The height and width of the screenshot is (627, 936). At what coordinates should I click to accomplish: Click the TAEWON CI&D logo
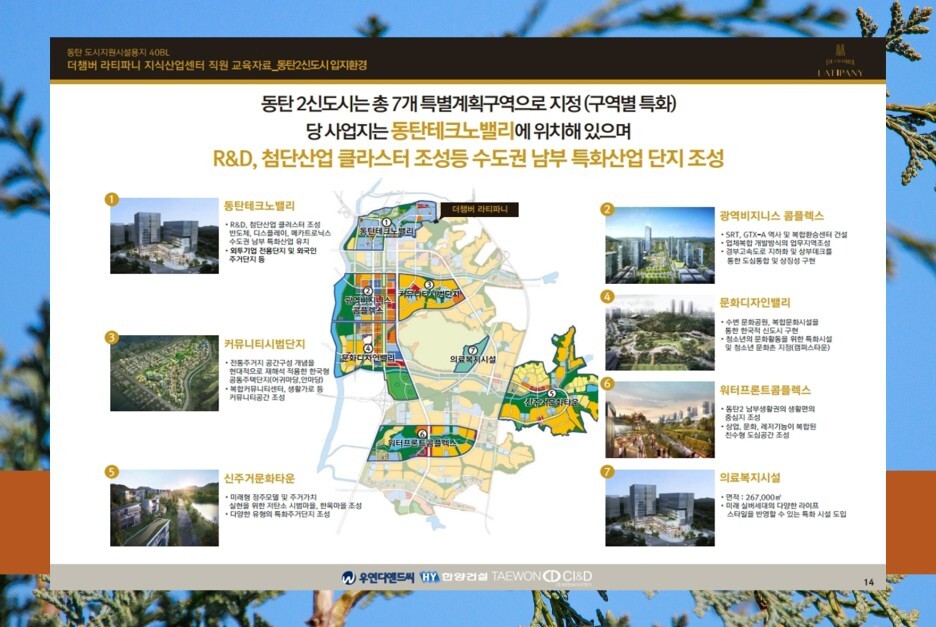pyautogui.click(x=542, y=576)
